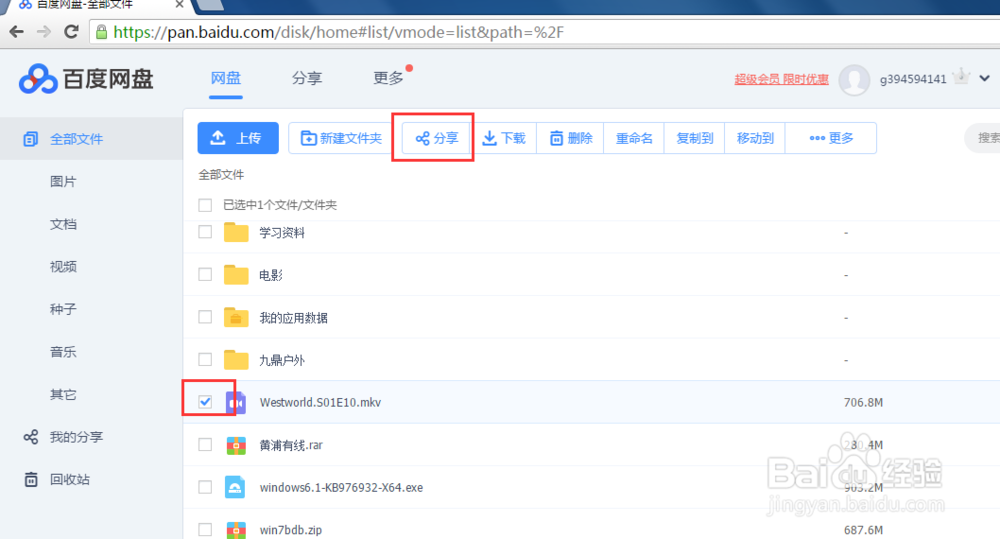The width and height of the screenshot is (1000, 539).
Task: Open 回收站 recycle bin
Action: (57, 480)
